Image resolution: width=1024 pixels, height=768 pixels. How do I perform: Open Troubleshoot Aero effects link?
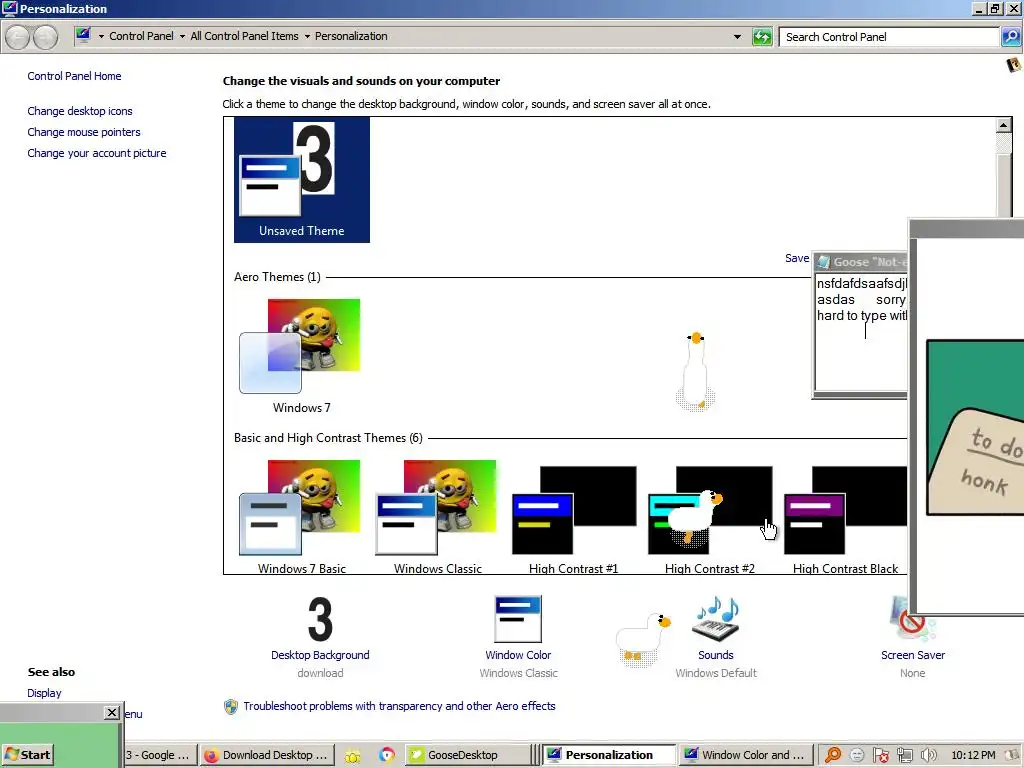click(399, 706)
